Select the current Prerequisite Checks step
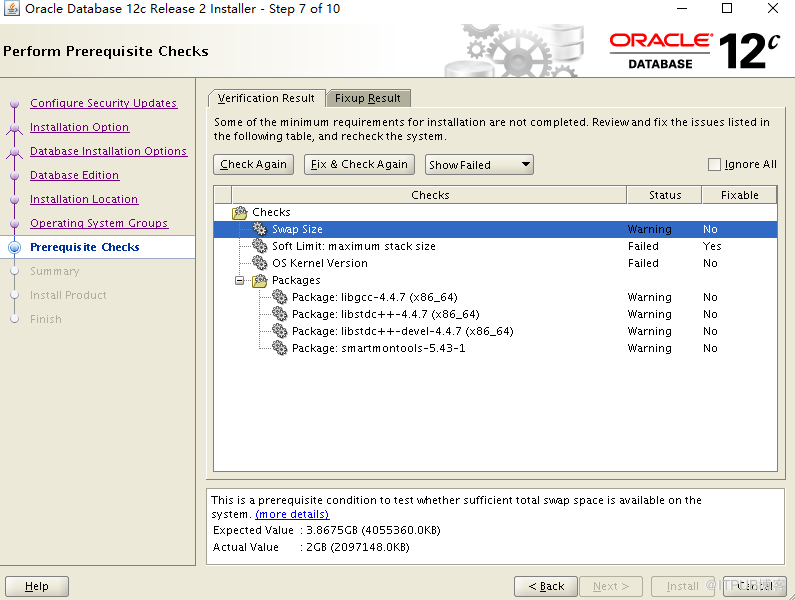This screenshot has height=600, width=795. point(85,248)
